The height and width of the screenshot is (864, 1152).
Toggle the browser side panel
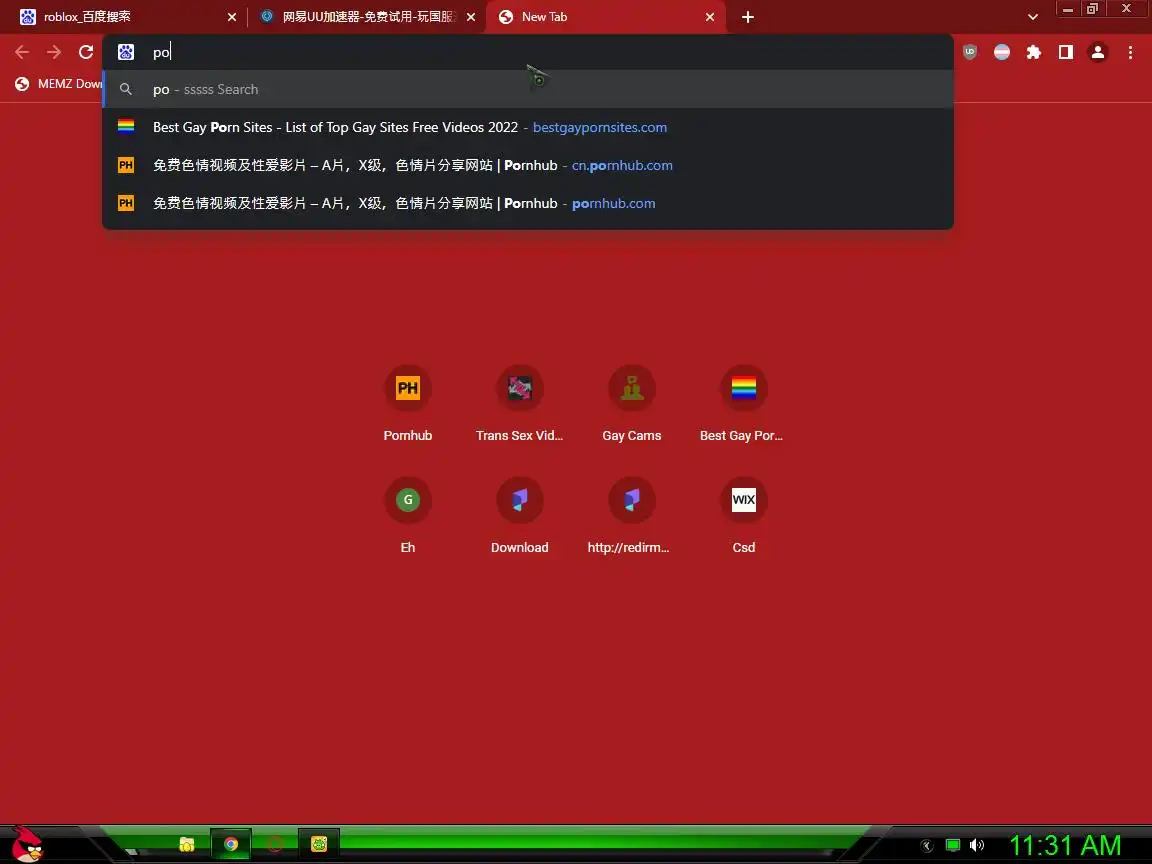(1065, 52)
